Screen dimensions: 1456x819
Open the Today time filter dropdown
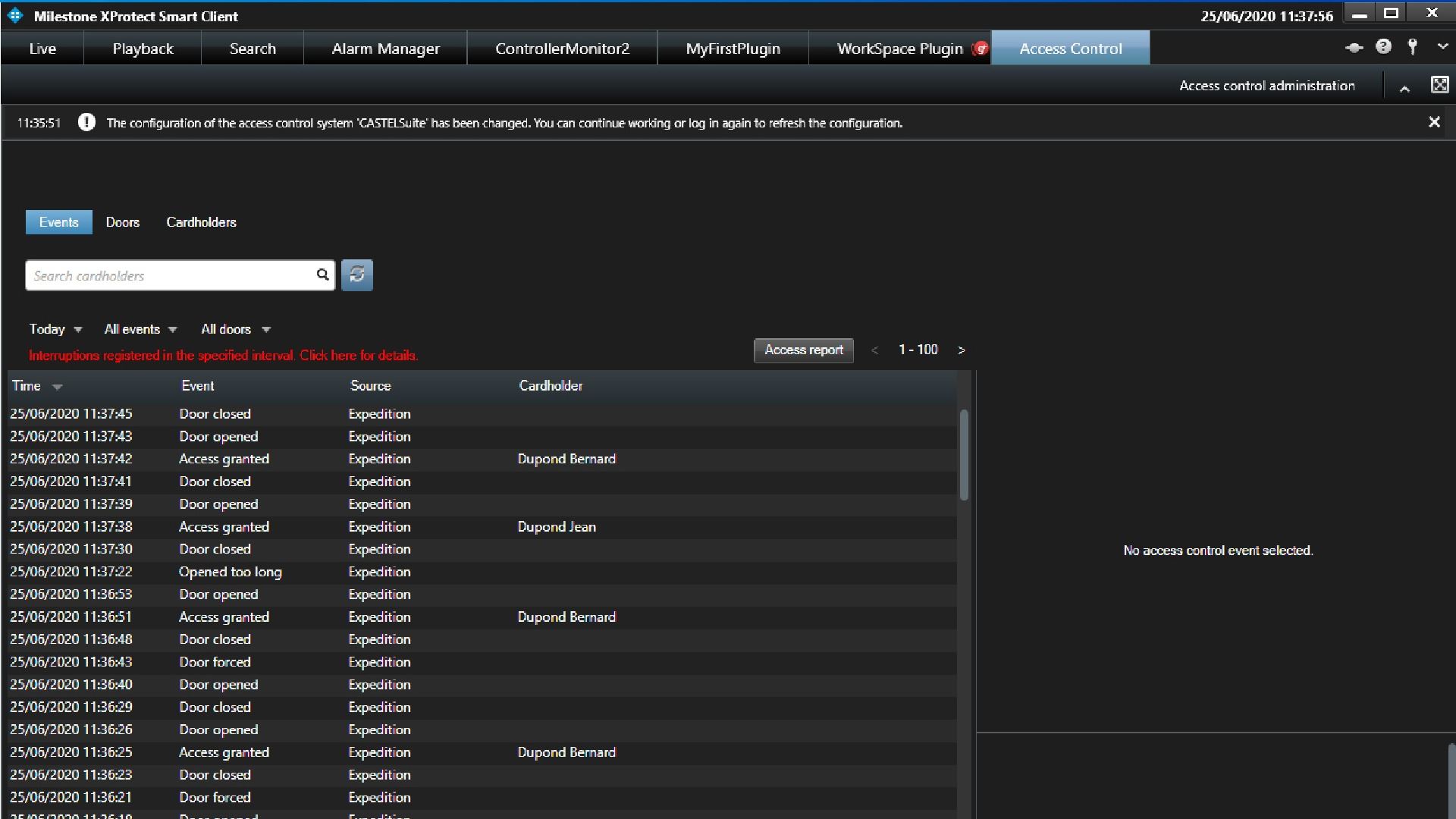55,329
